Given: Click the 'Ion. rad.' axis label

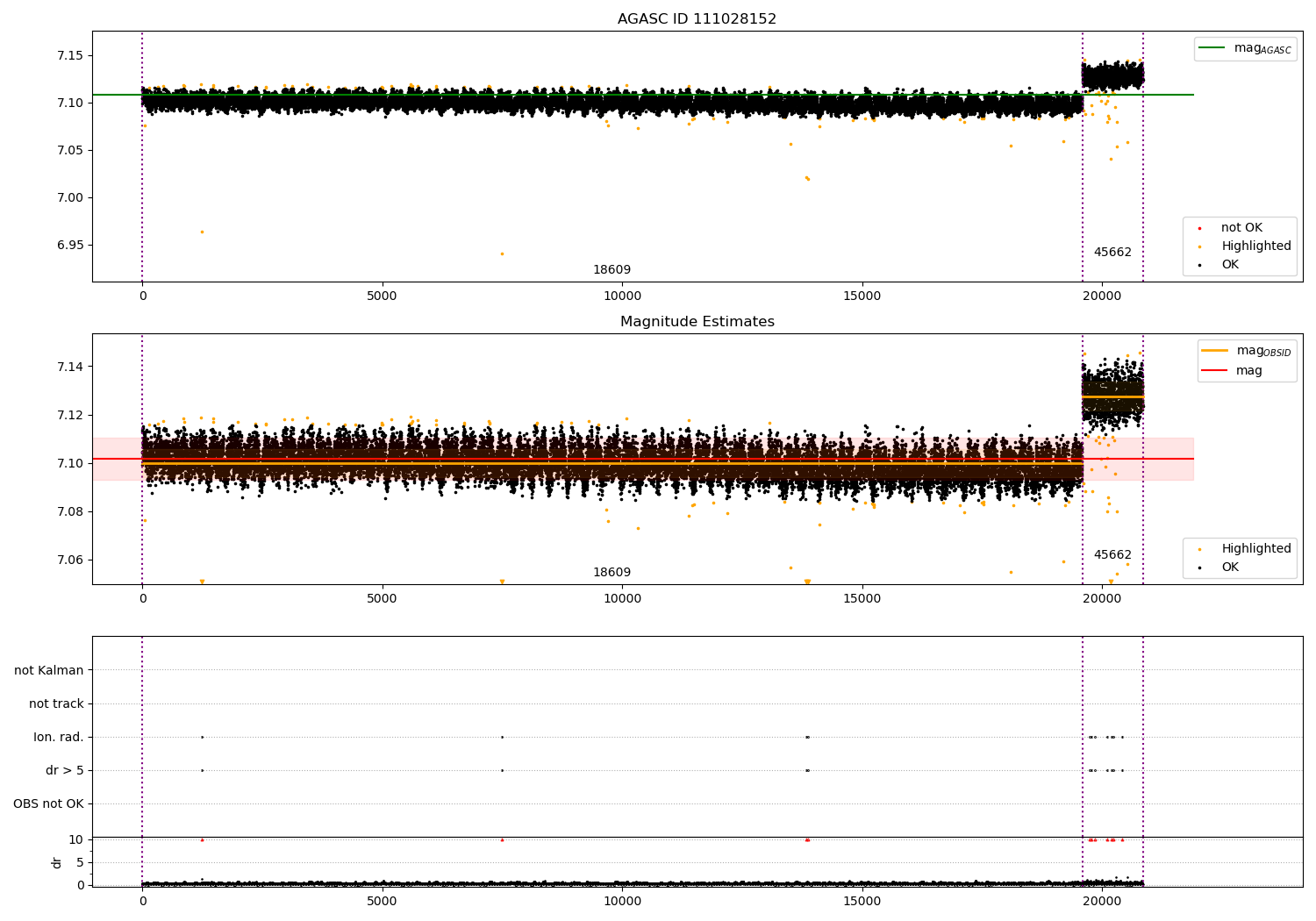Looking at the screenshot, I should pos(59,737).
